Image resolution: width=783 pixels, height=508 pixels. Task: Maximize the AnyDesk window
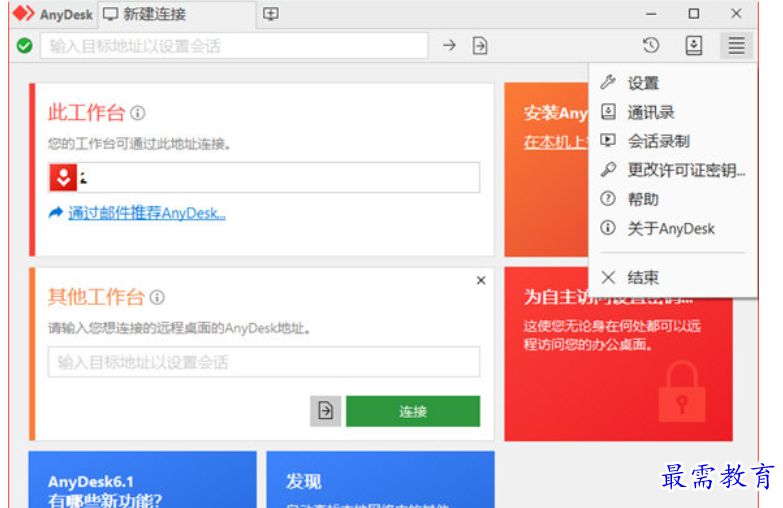click(x=694, y=13)
